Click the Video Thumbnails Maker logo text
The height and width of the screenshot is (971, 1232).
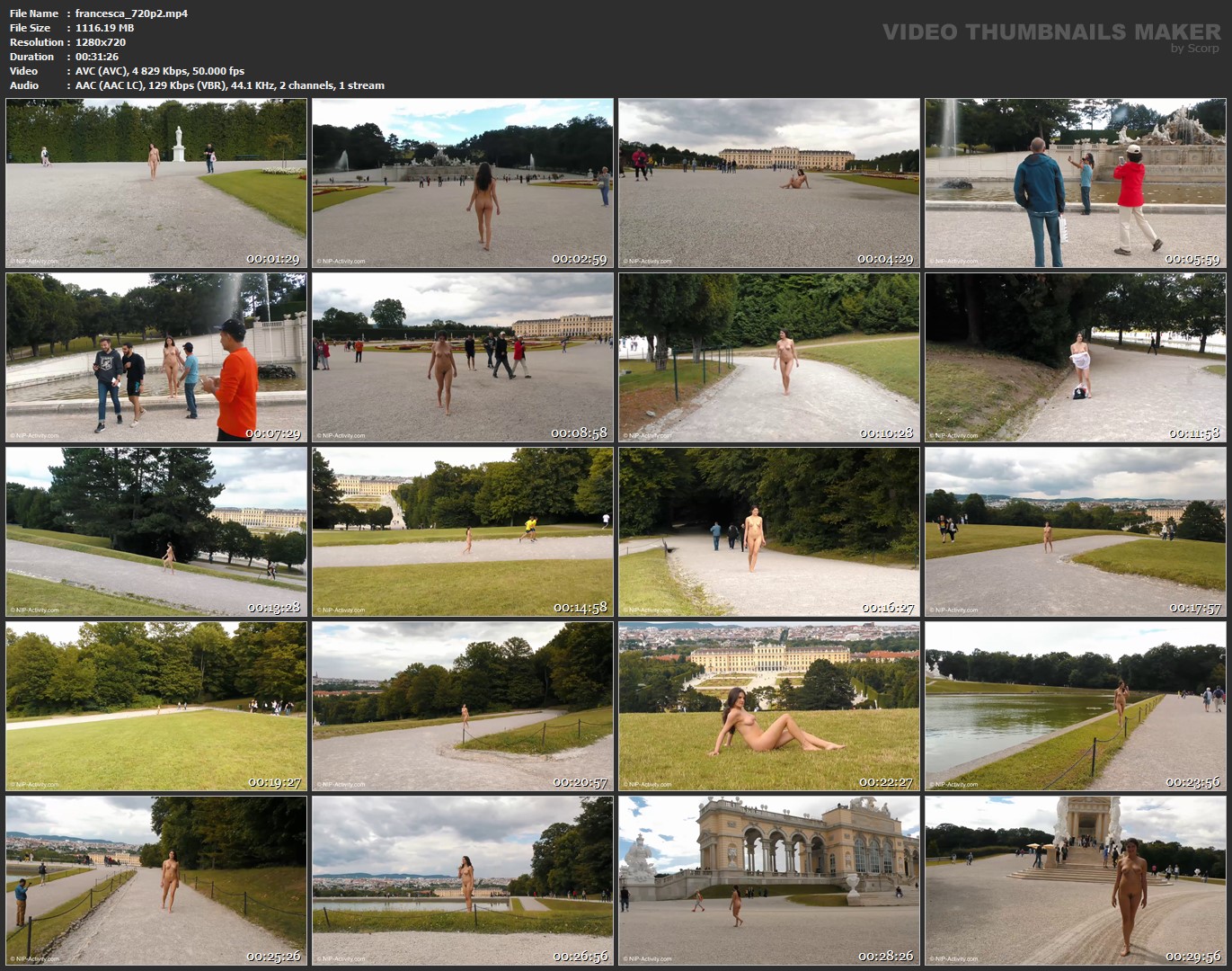tap(1051, 32)
